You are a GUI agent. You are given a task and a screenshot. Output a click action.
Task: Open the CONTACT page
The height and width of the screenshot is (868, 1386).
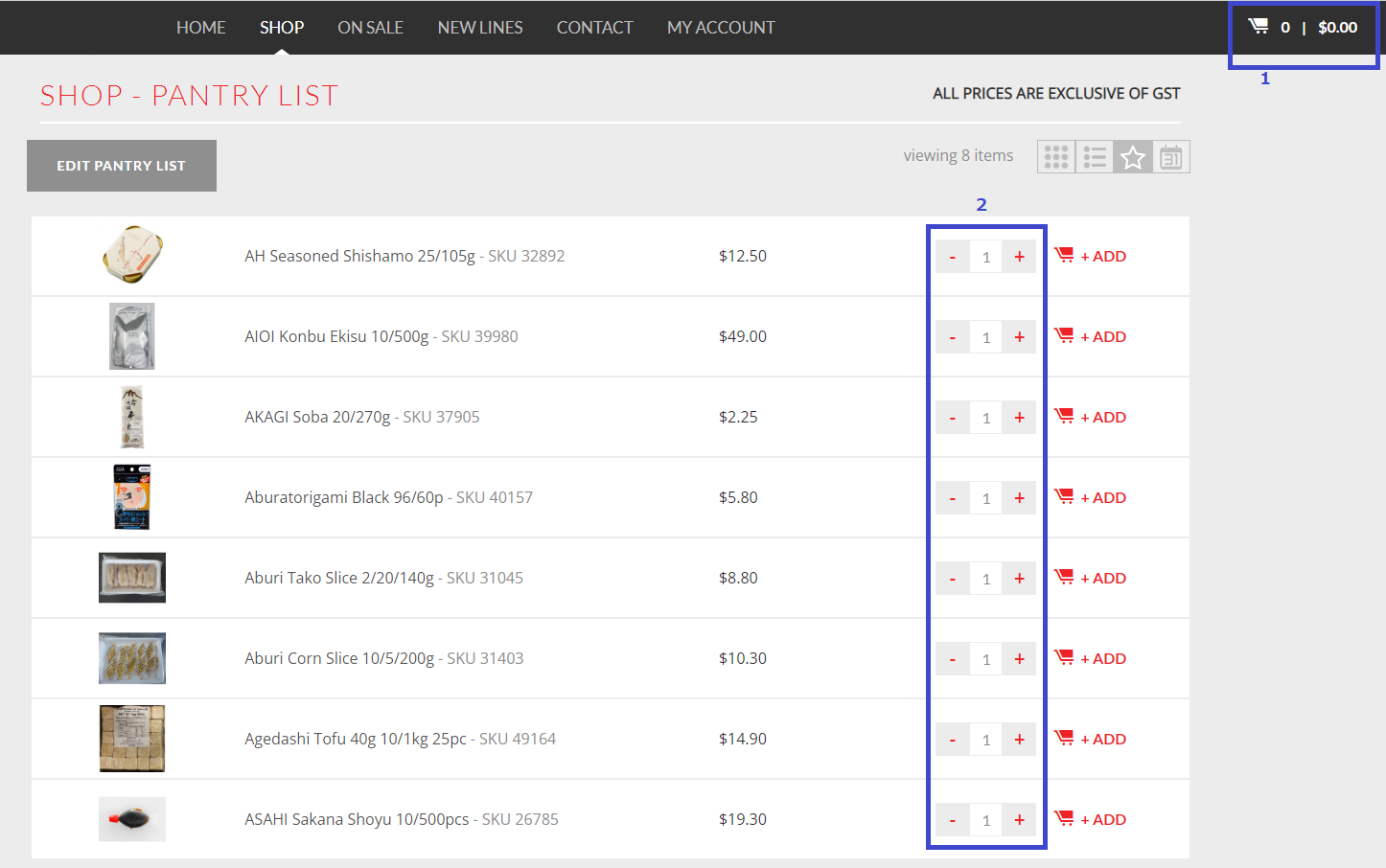[594, 28]
